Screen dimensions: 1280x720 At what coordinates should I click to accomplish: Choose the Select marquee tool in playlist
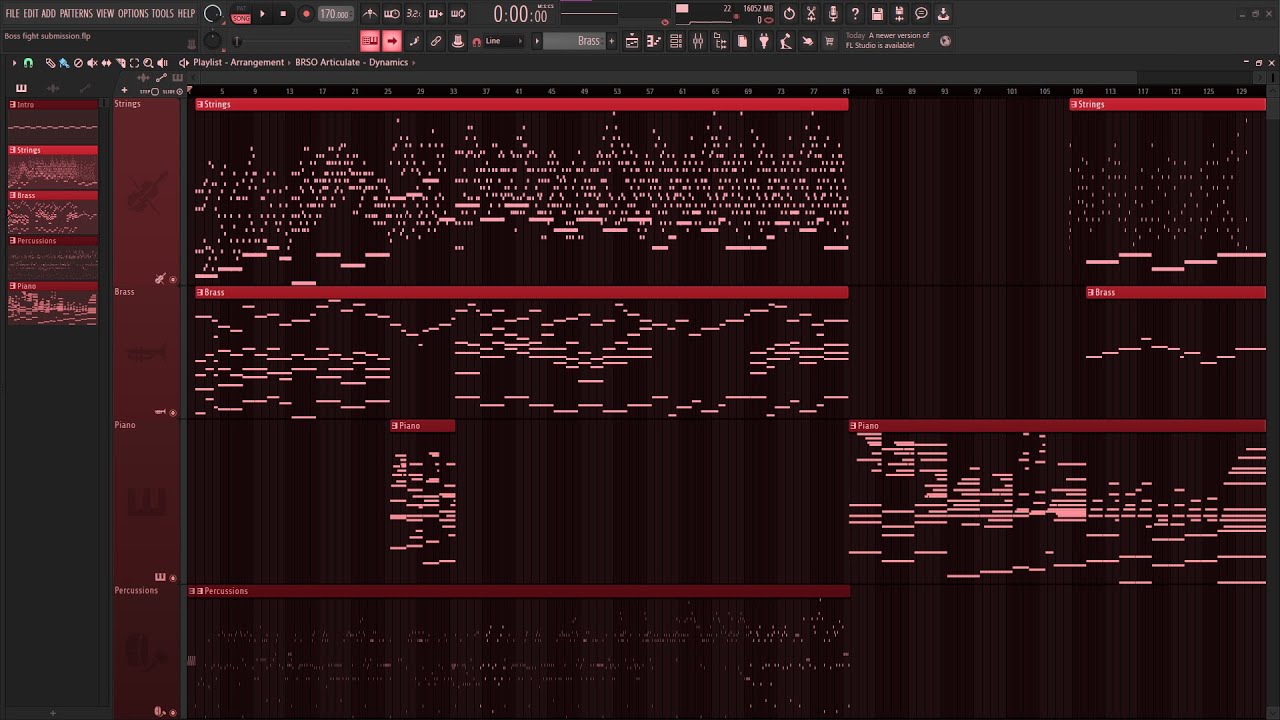(134, 62)
